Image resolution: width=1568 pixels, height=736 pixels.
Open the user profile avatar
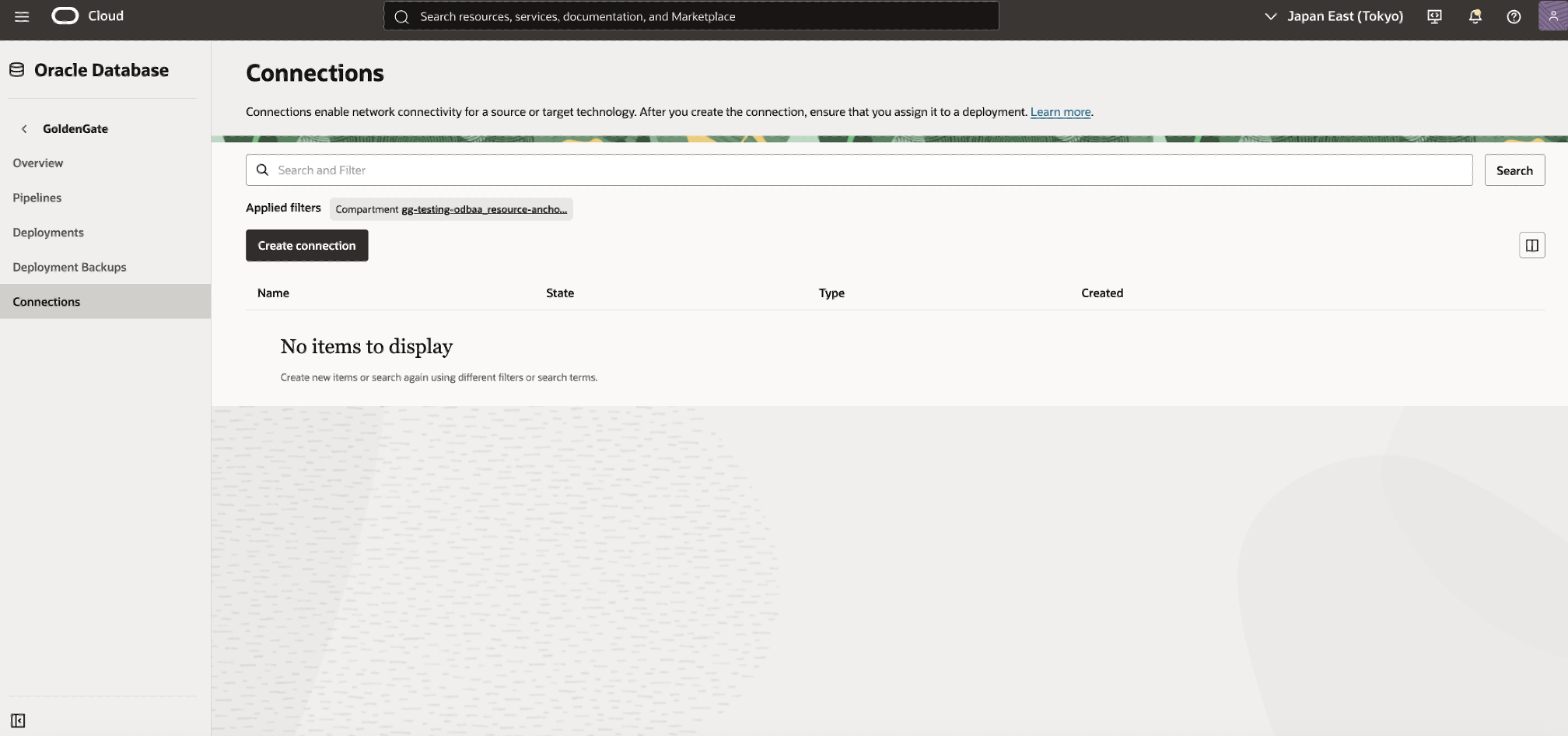pyautogui.click(x=1552, y=16)
